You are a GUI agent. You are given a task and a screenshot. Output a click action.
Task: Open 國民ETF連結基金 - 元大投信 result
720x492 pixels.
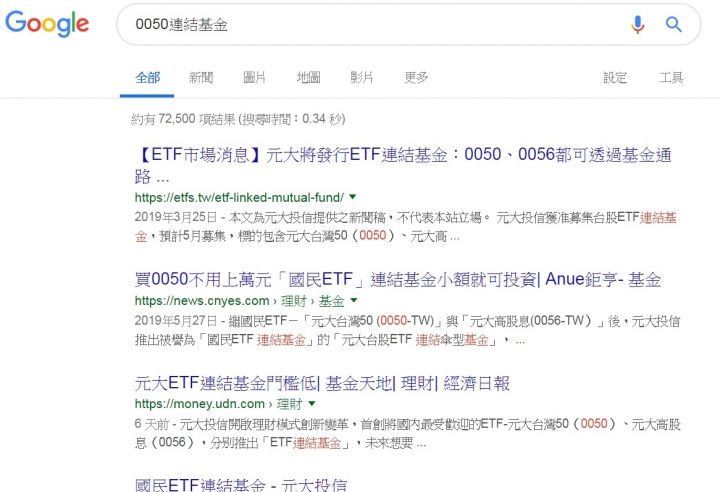pyautogui.click(x=241, y=485)
